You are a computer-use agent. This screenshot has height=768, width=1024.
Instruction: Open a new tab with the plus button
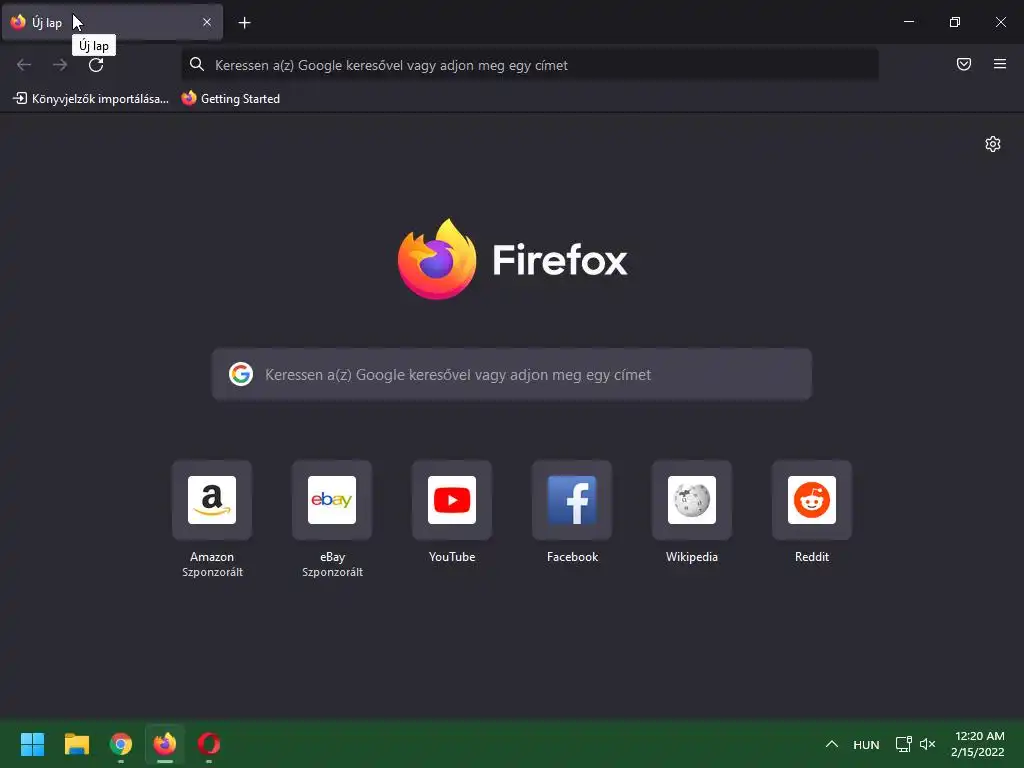[x=244, y=23]
